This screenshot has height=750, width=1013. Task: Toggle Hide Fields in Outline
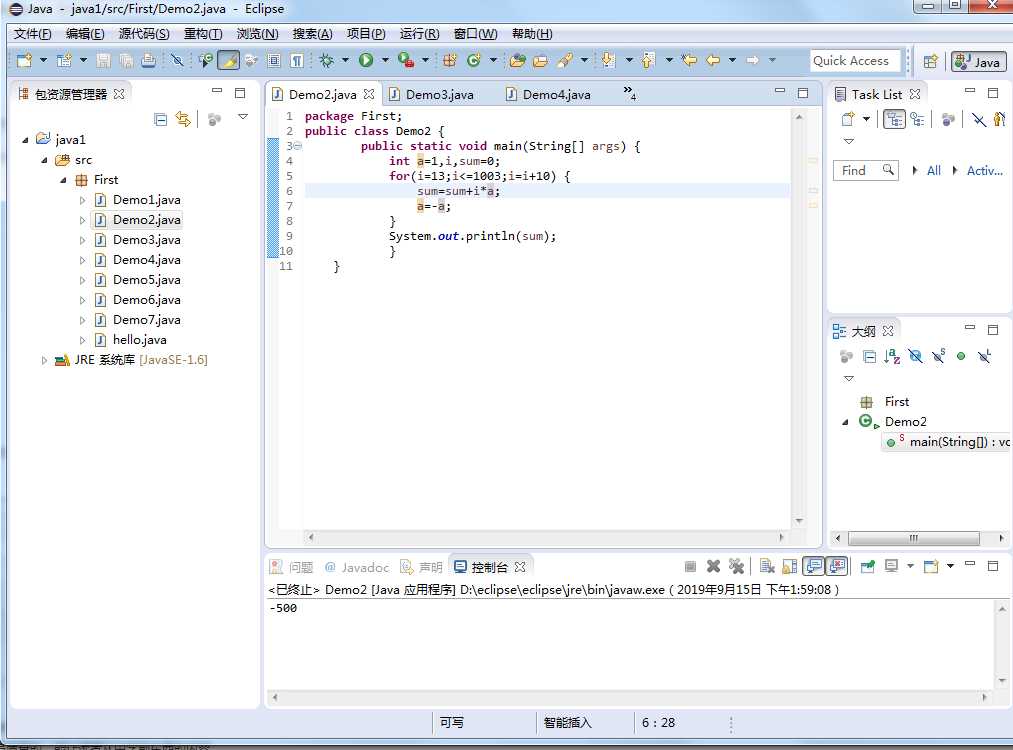[x=915, y=356]
